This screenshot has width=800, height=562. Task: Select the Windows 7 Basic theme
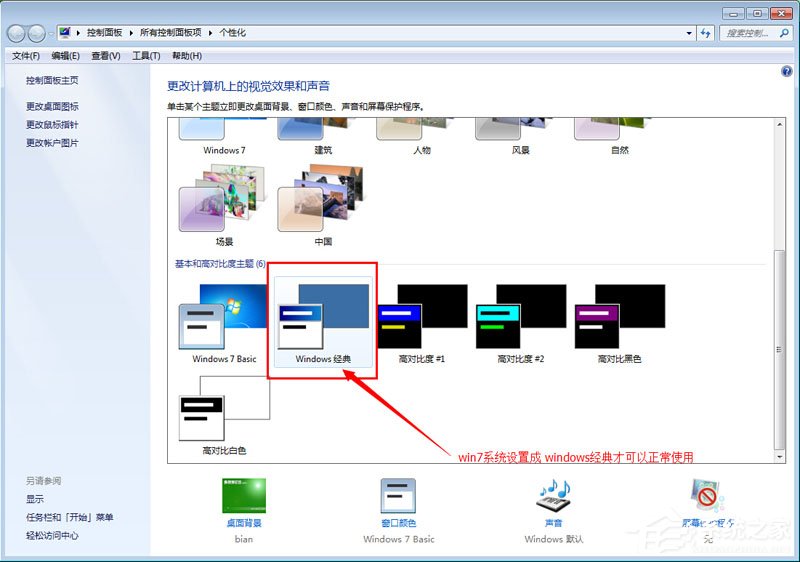pyautogui.click(x=224, y=322)
